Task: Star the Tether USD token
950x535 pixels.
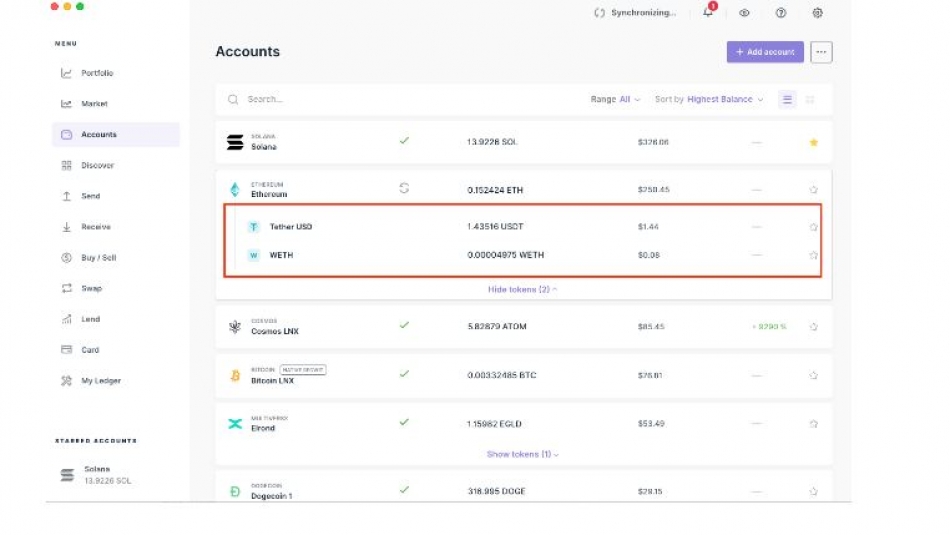Action: point(814,227)
